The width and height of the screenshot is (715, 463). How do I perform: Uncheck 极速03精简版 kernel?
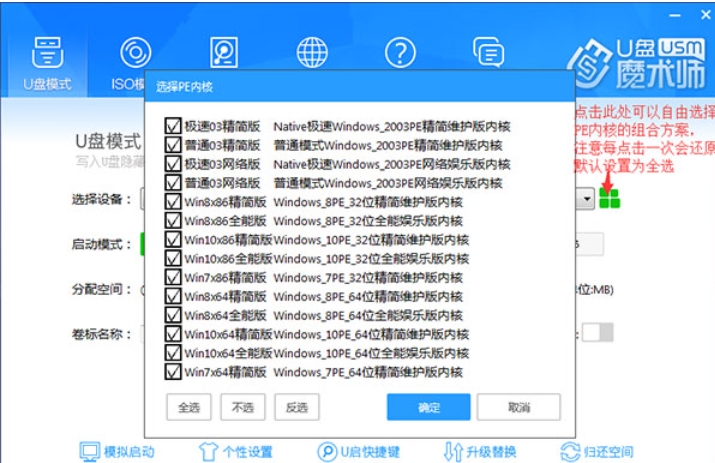coord(173,126)
